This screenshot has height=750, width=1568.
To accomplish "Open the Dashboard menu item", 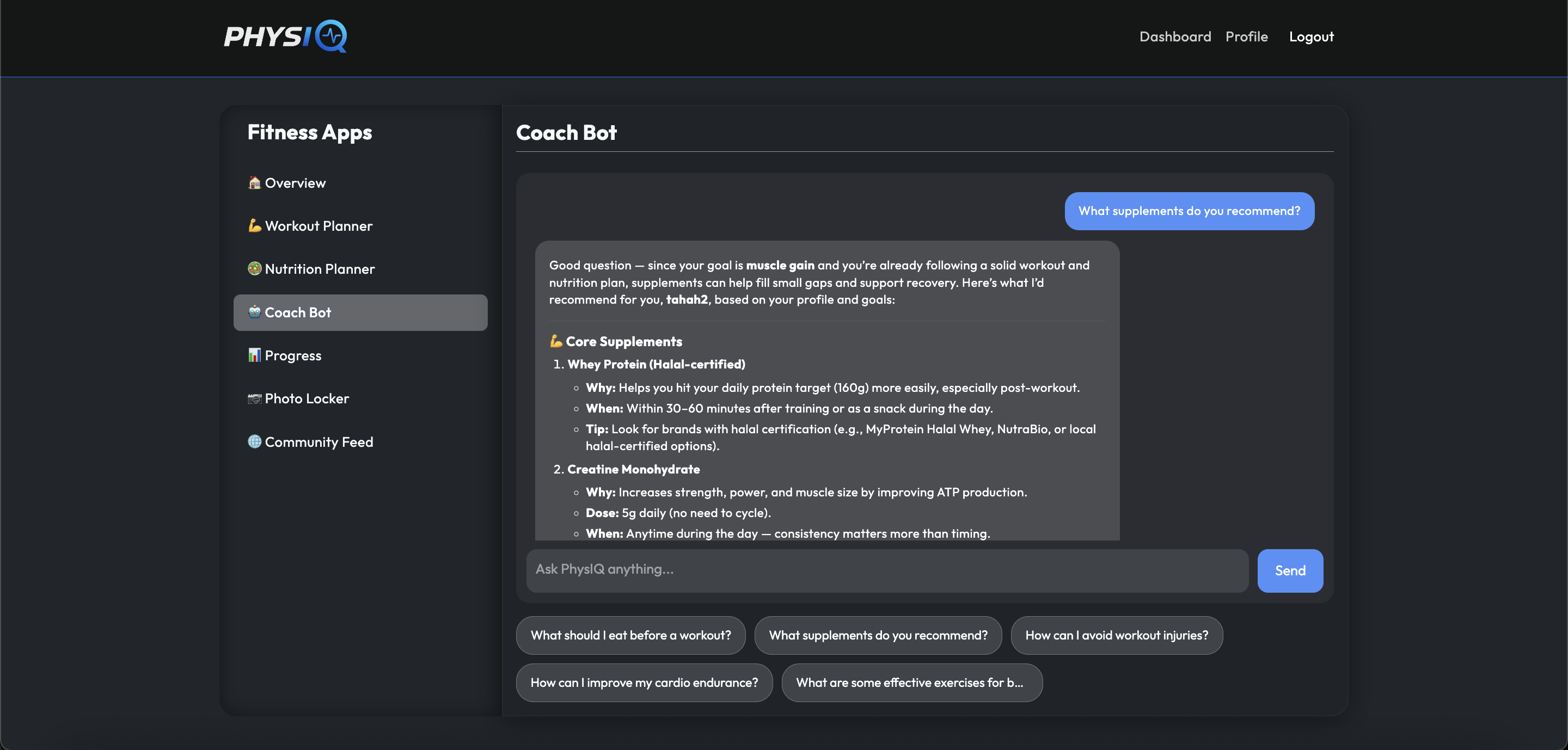I will click(1175, 36).
